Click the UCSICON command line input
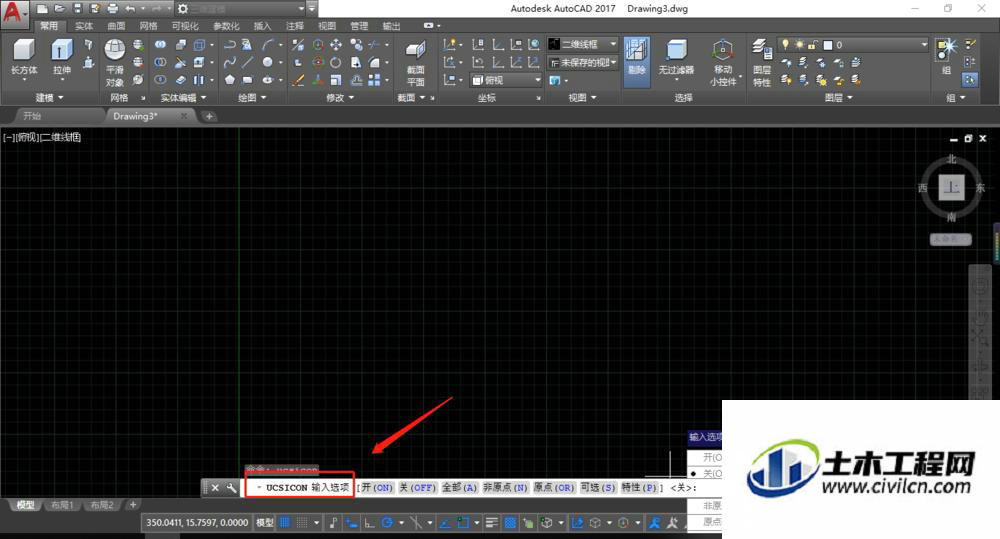Image resolution: width=1000 pixels, height=539 pixels. coord(299,487)
